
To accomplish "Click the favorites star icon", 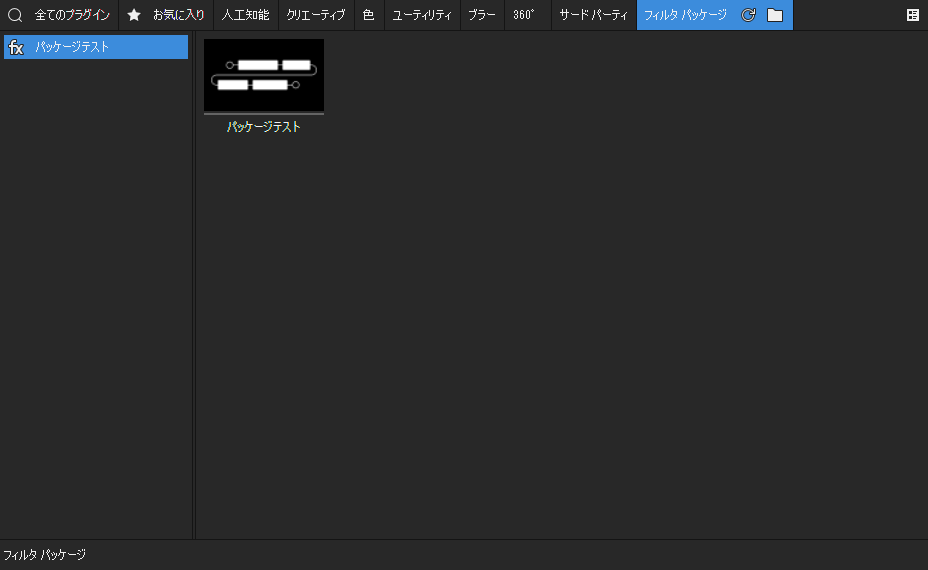I will [134, 15].
